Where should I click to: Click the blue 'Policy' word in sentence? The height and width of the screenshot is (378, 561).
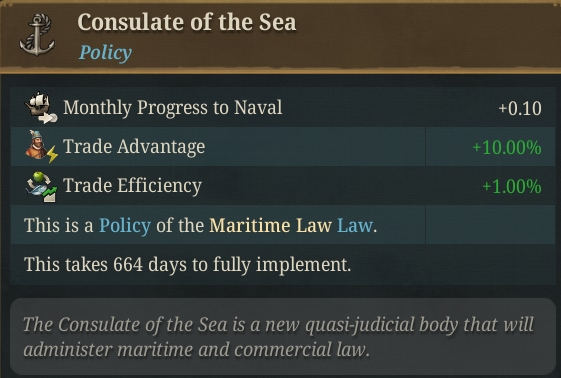[125, 226]
